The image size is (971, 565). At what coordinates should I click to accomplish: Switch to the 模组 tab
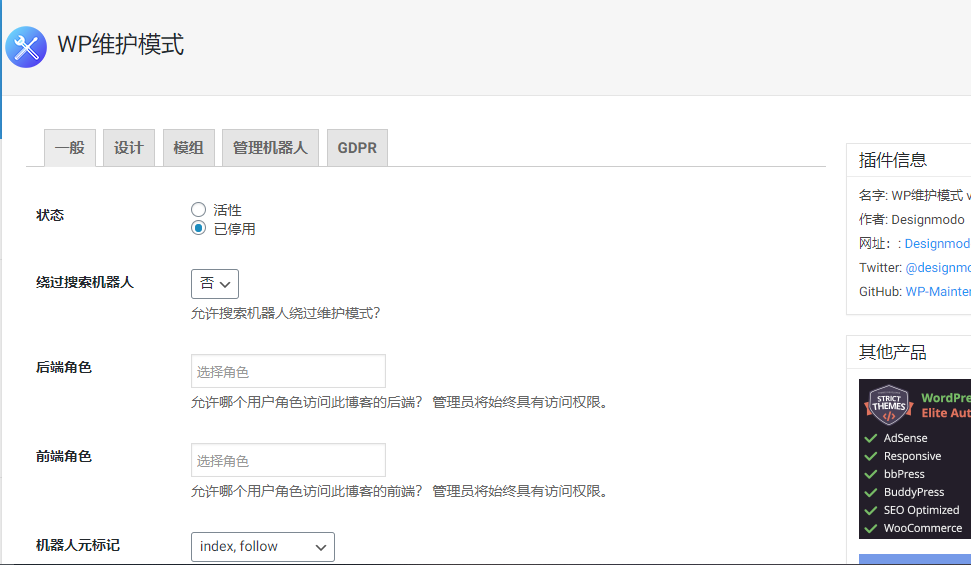pyautogui.click(x=189, y=147)
